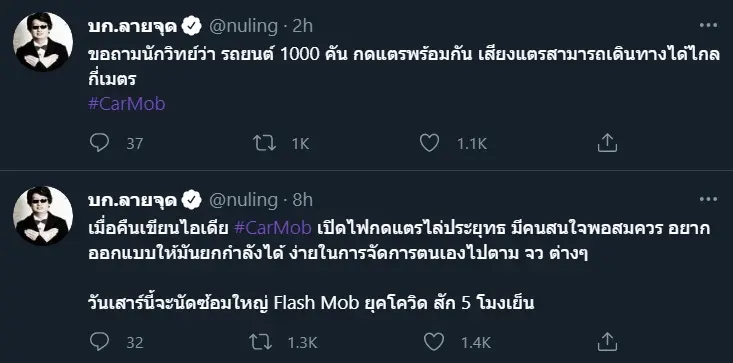The height and width of the screenshot is (363, 733).
Task: Open the 2h timestamp of first tweet
Action: 302,26
